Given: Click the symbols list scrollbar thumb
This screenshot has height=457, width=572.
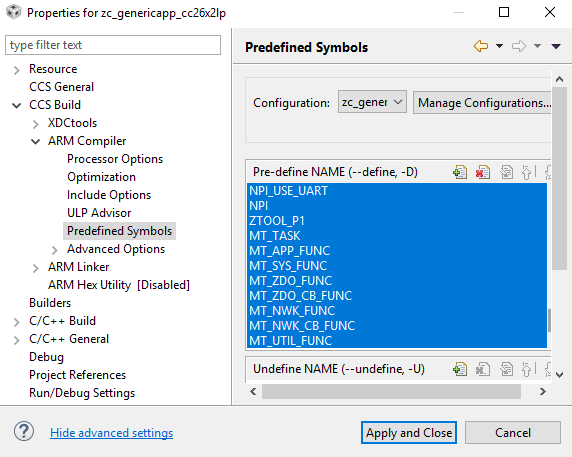Looking at the screenshot, I should click(549, 321).
